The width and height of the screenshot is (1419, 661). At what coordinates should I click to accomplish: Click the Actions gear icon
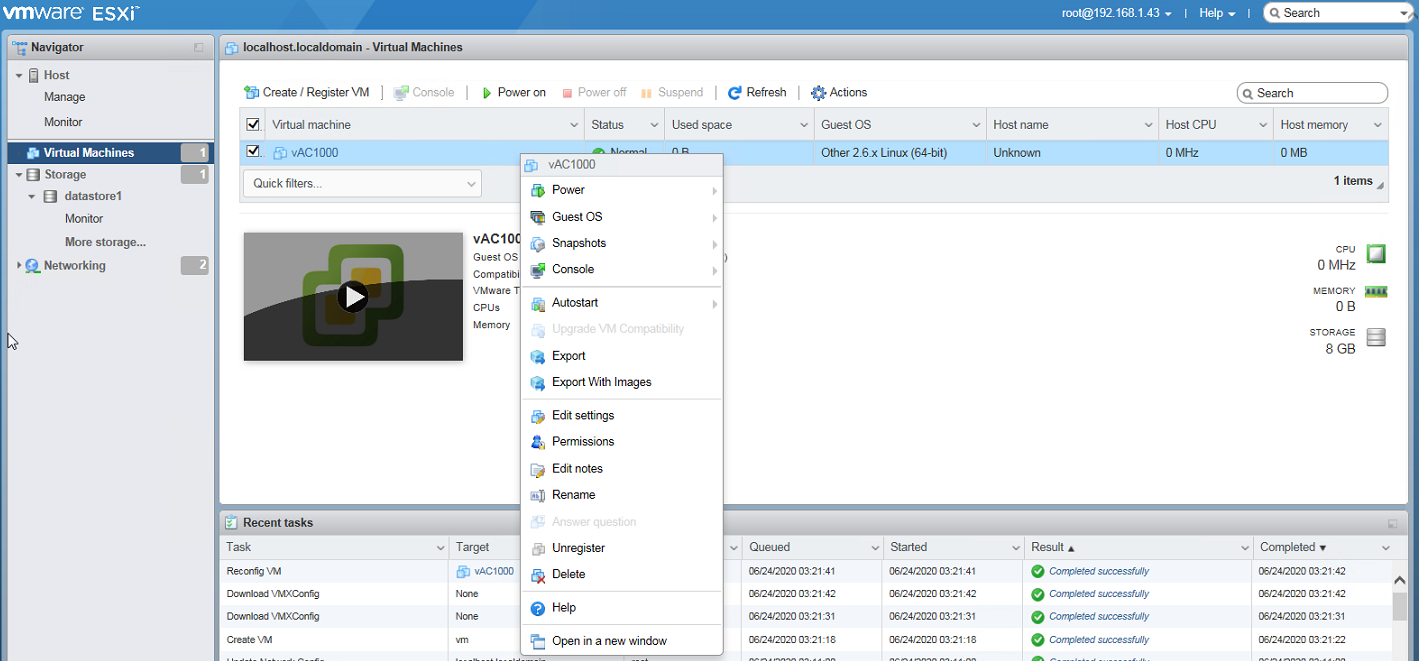(x=818, y=92)
